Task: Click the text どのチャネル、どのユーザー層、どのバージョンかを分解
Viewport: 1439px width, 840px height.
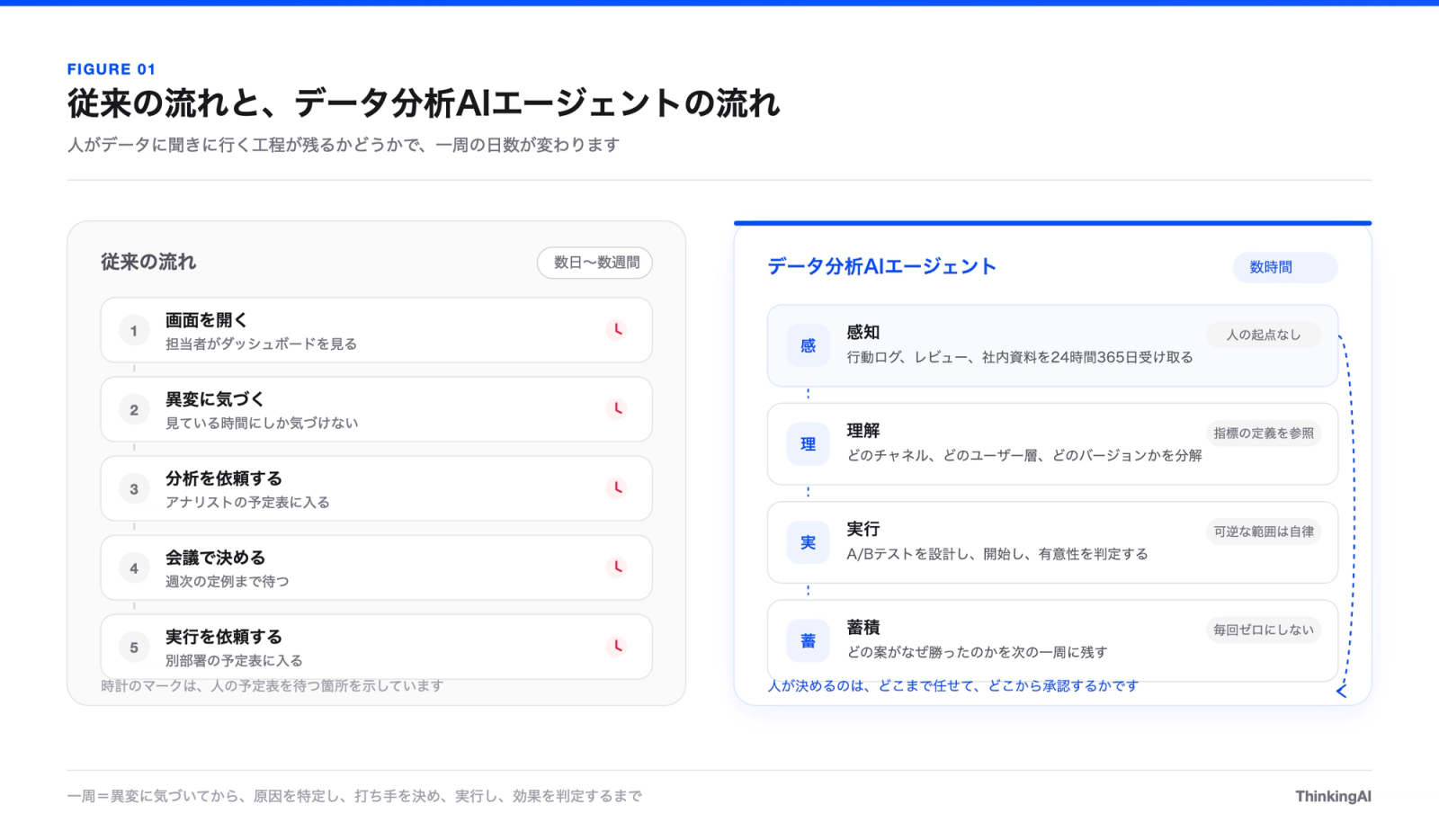Action: [1024, 456]
